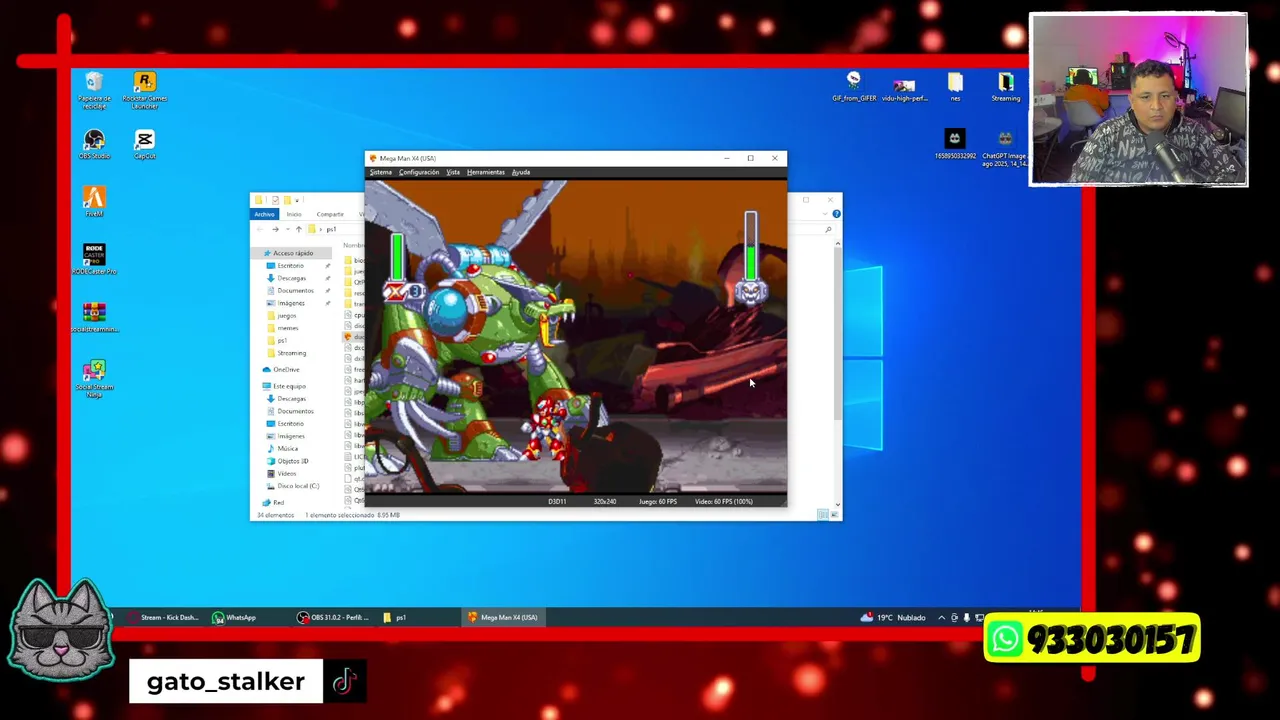Switch to OBS 31.0.2 in the taskbar
The width and height of the screenshot is (1280, 720).
[x=333, y=617]
